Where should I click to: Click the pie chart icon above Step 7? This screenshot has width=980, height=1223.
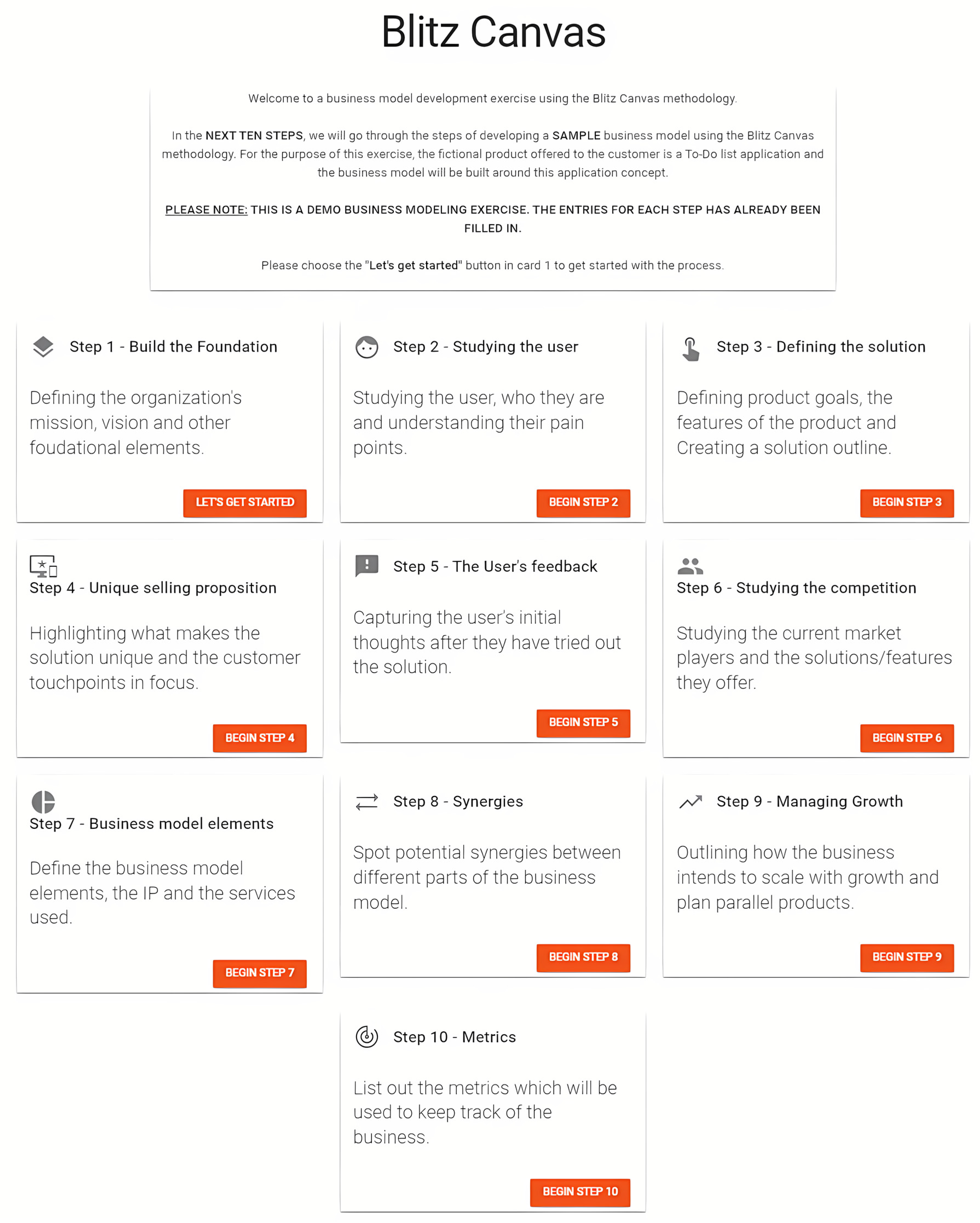[43, 801]
